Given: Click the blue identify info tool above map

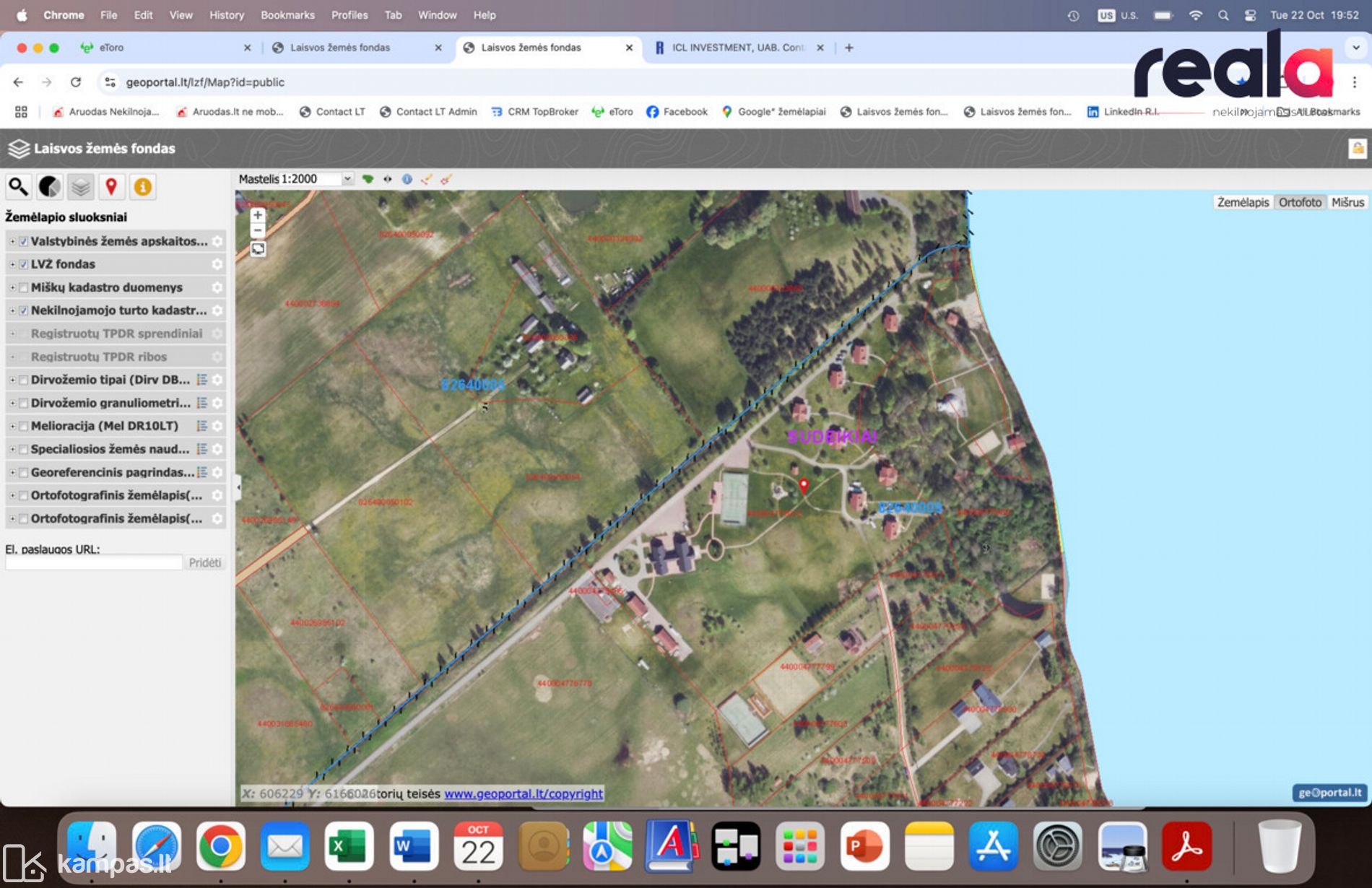Looking at the screenshot, I should [x=407, y=179].
